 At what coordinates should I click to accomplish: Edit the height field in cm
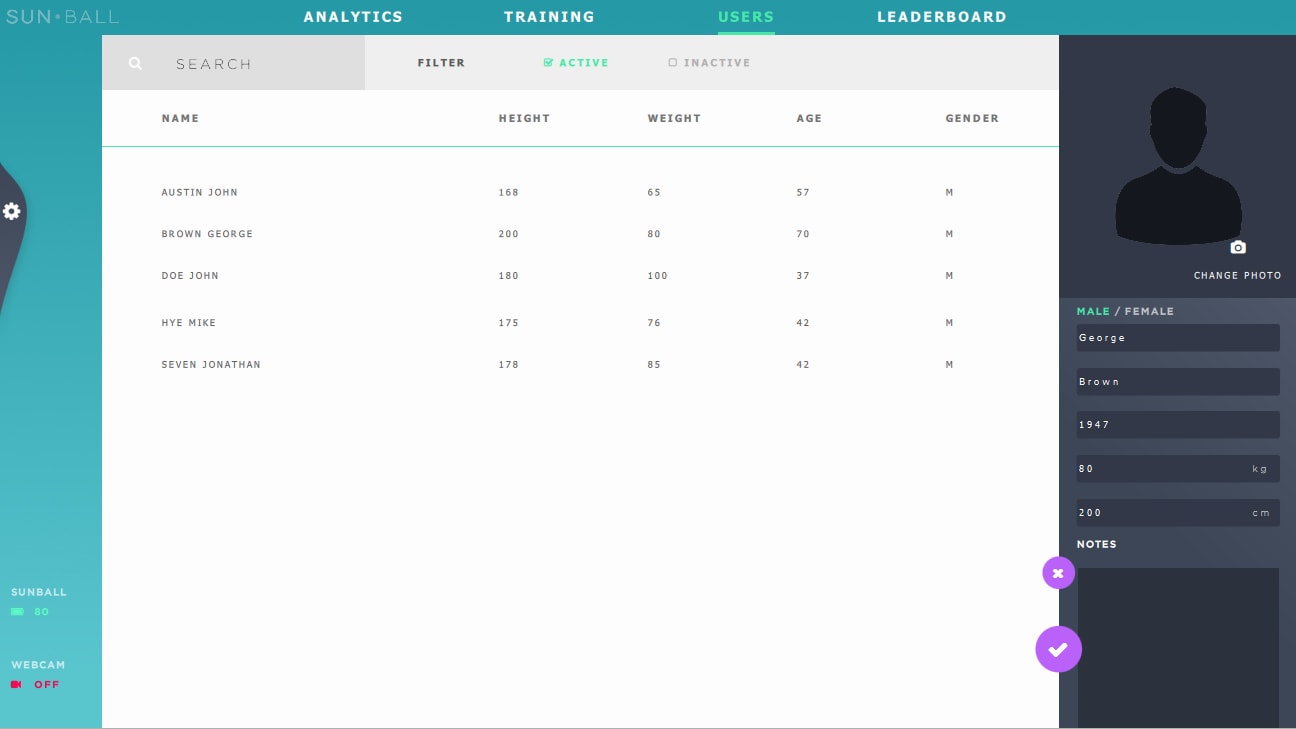pyautogui.click(x=1178, y=513)
